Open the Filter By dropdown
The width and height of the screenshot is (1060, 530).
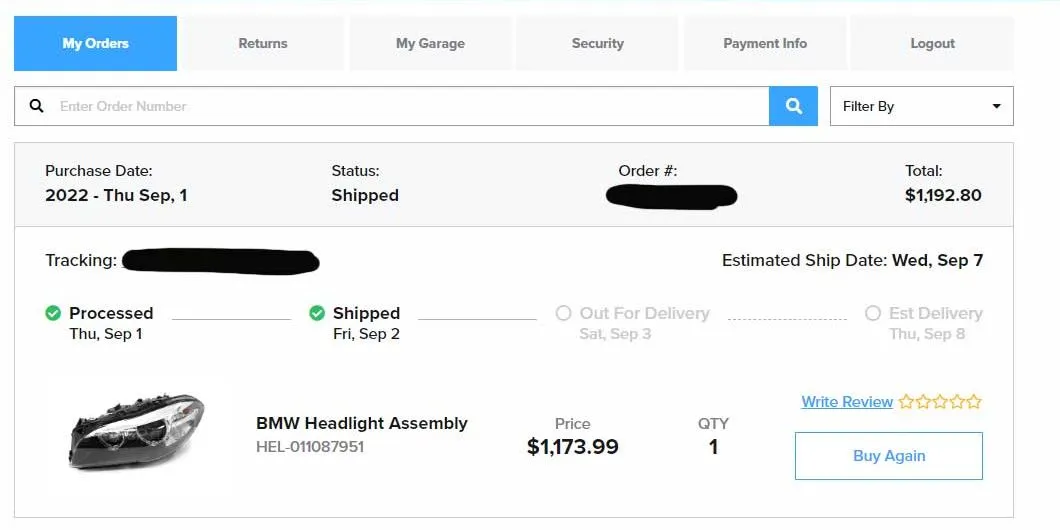click(x=920, y=106)
